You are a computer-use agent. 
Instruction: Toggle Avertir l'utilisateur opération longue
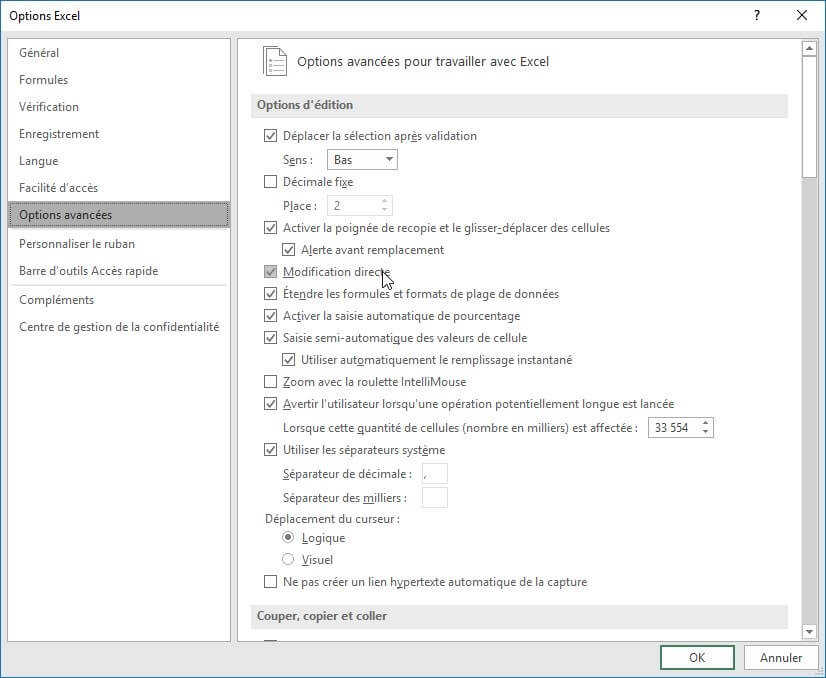(x=270, y=404)
